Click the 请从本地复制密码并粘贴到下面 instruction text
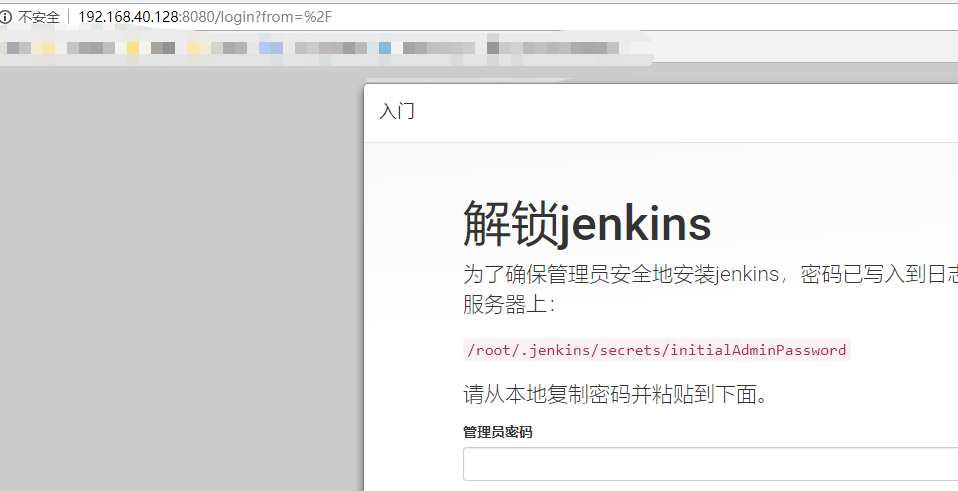Viewport: 958px width, 491px height. [615, 395]
